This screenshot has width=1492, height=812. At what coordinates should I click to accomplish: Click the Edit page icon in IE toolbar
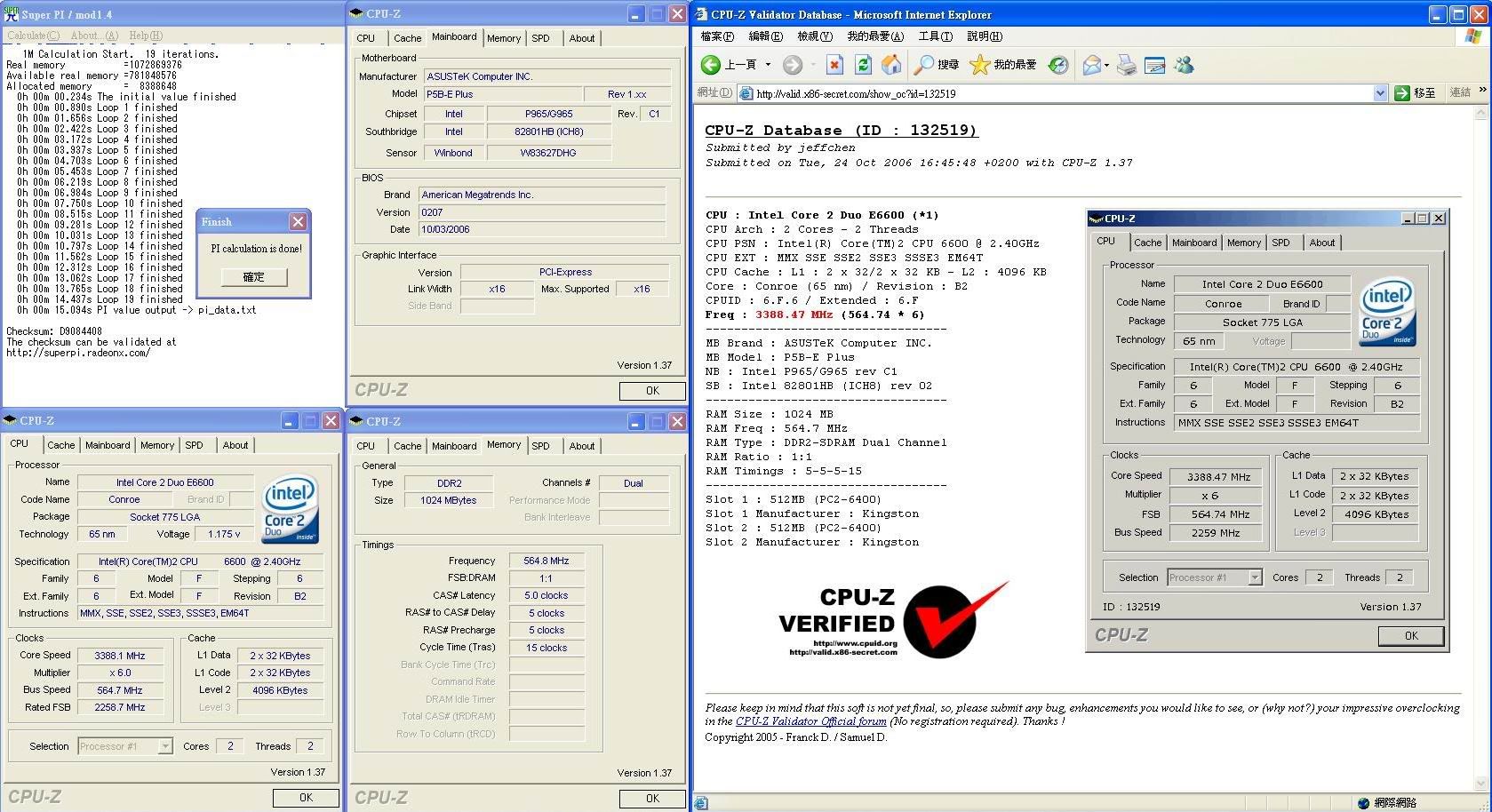coord(1154,65)
